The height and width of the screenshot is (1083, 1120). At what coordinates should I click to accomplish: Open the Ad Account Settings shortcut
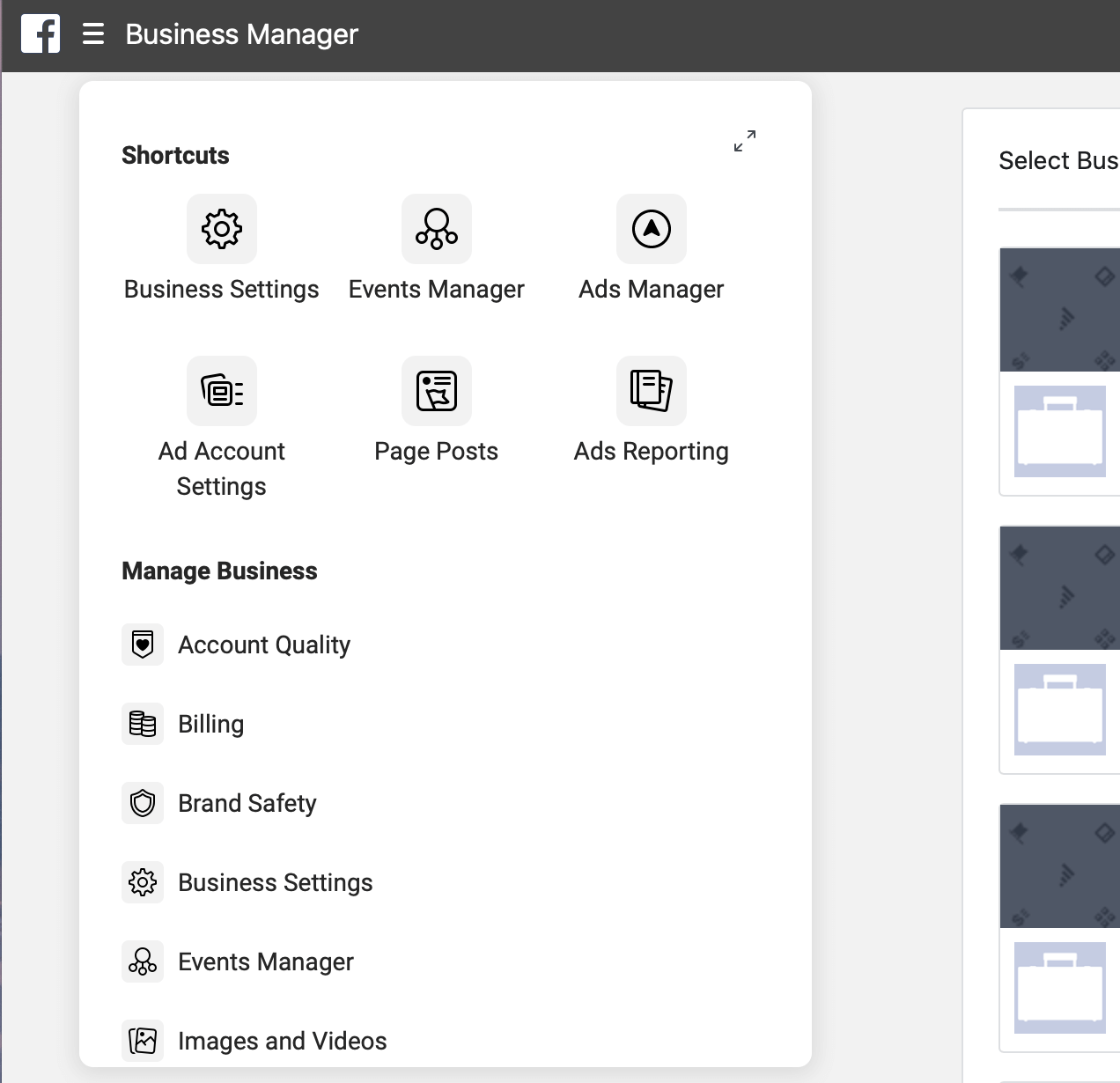pos(221,391)
